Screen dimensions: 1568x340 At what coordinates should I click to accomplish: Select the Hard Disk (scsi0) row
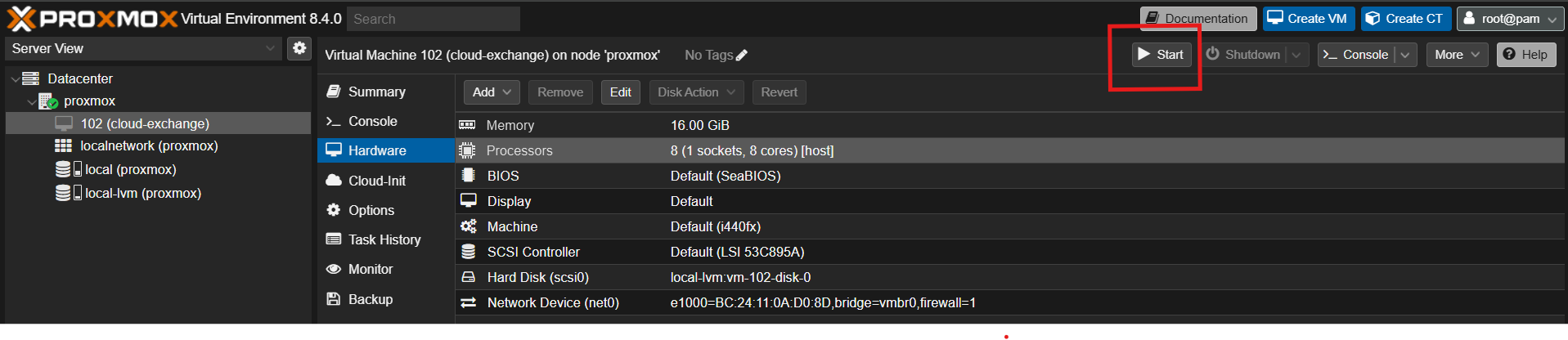click(1009, 277)
